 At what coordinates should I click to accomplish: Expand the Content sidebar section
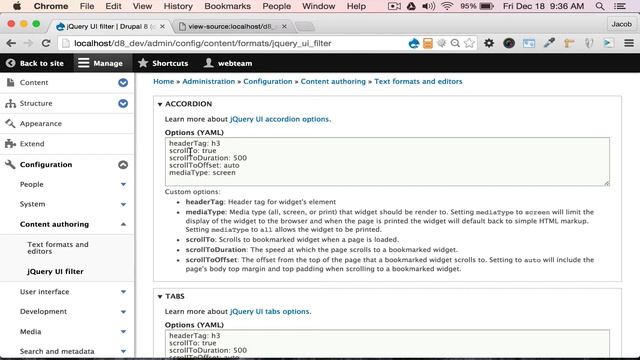[123, 83]
